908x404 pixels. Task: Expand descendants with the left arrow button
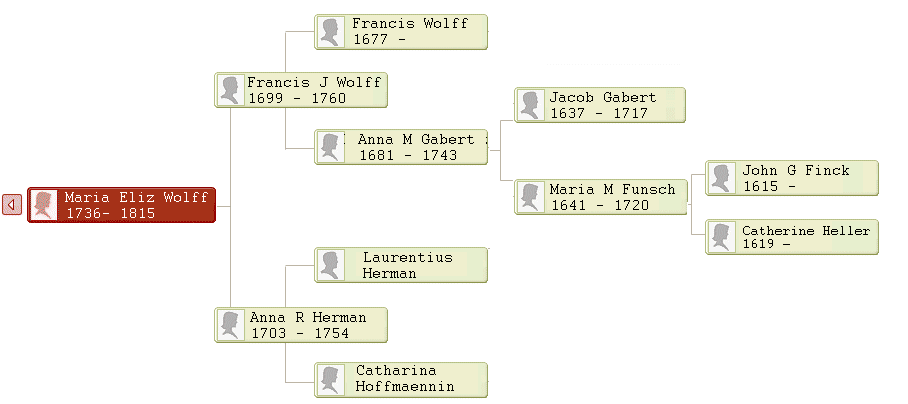click(x=12, y=205)
